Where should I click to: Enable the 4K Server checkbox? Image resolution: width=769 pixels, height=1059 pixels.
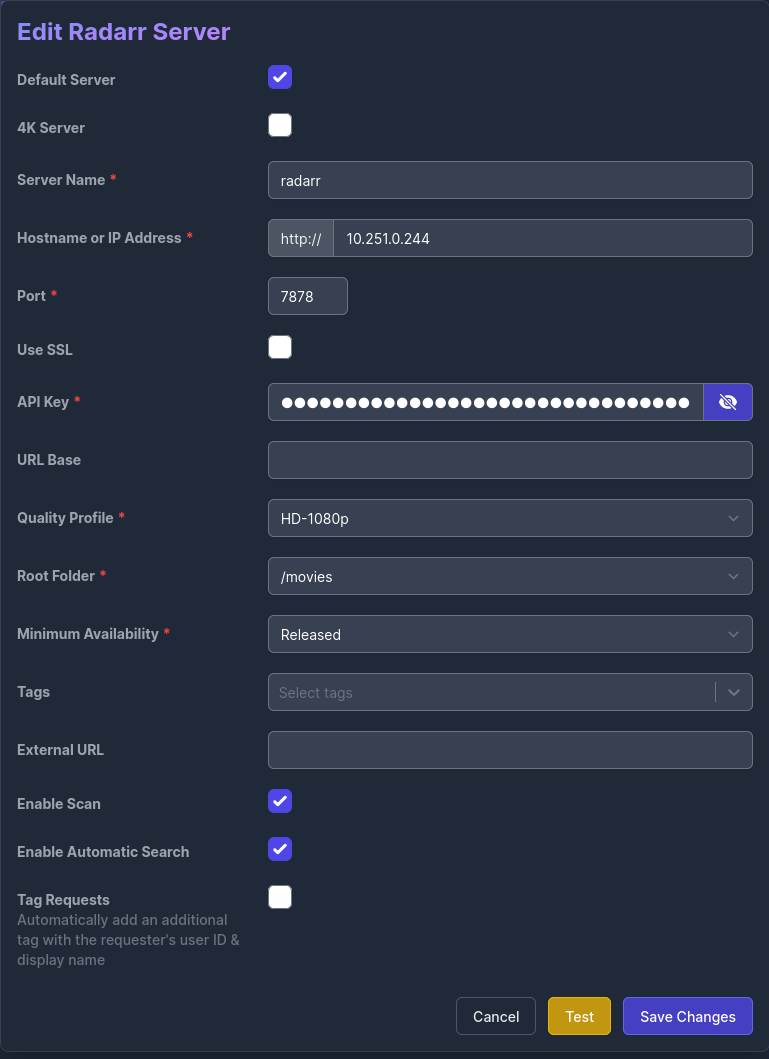point(280,125)
